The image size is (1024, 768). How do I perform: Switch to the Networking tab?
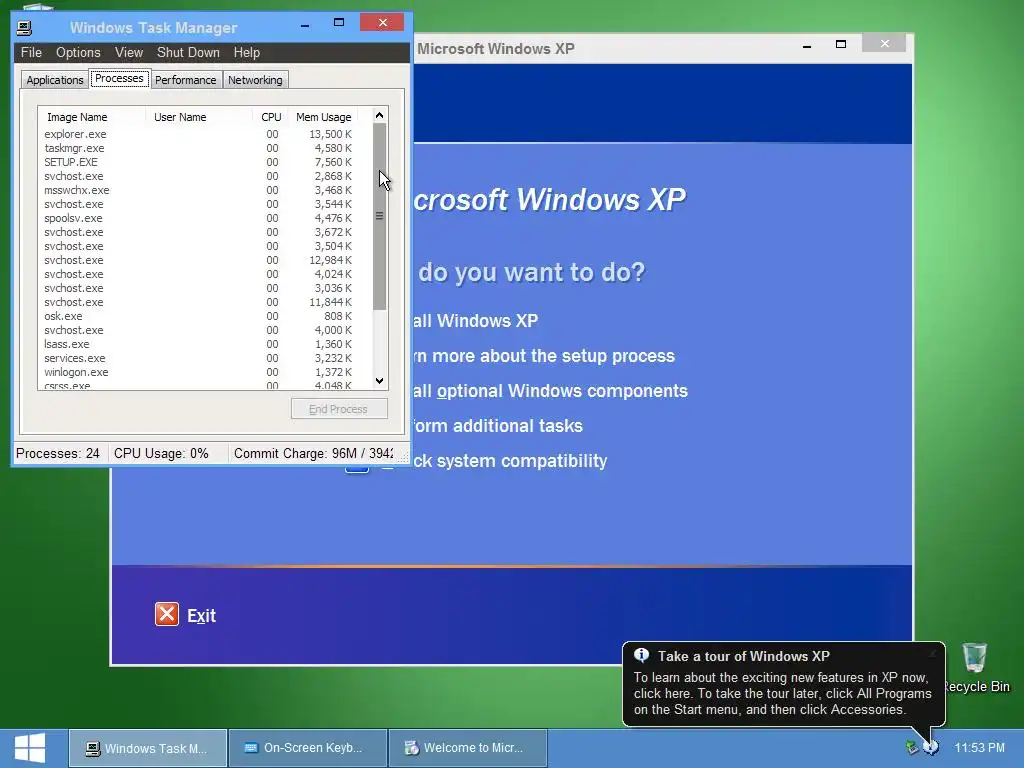[255, 80]
